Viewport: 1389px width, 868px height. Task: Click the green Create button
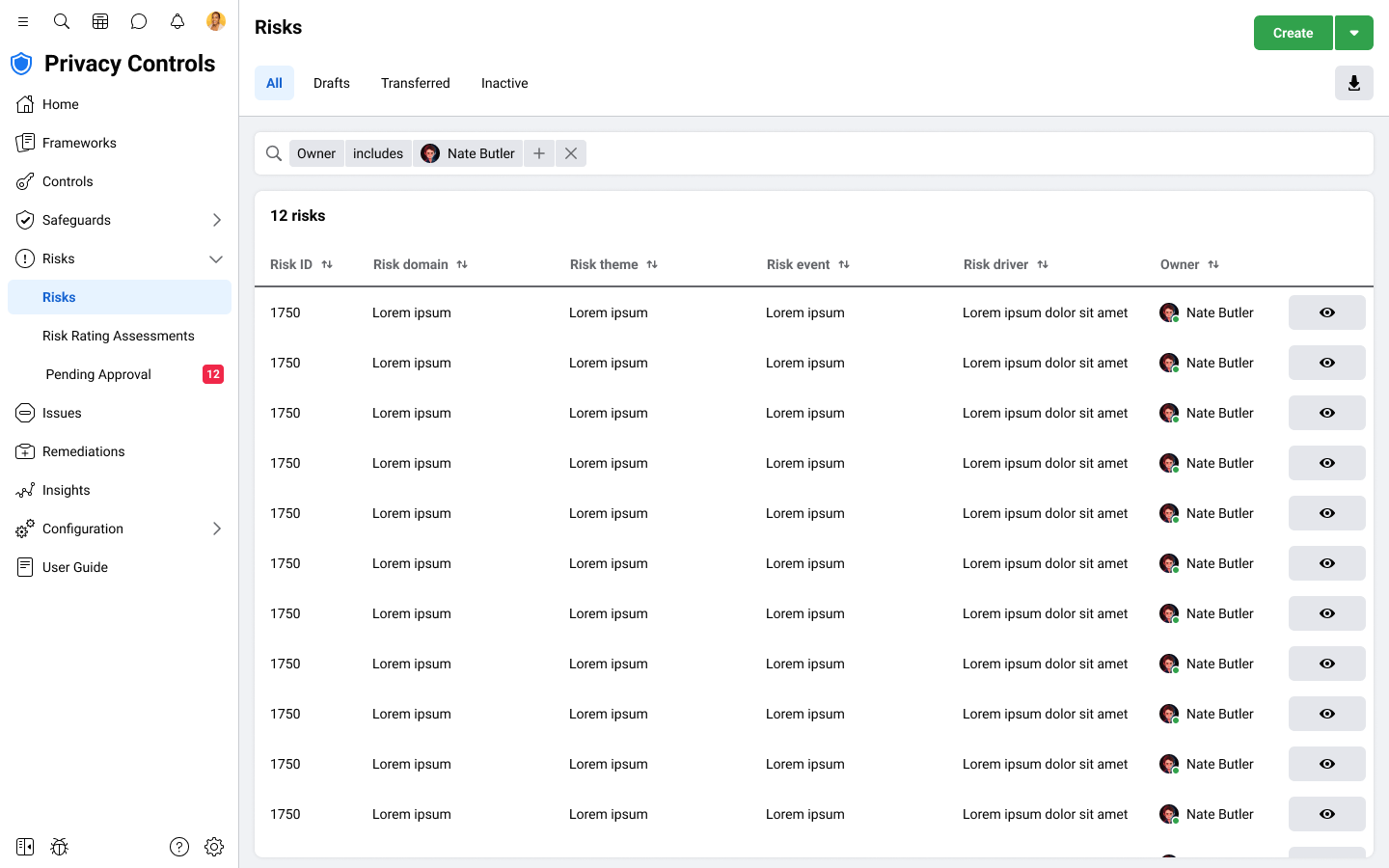tap(1293, 33)
